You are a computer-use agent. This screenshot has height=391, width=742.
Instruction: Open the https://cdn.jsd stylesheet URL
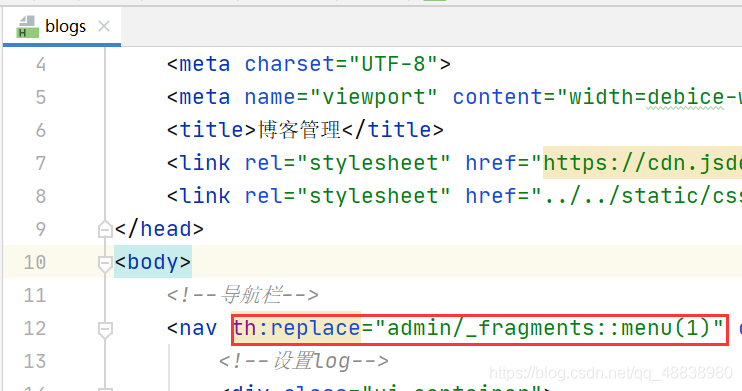click(642, 163)
